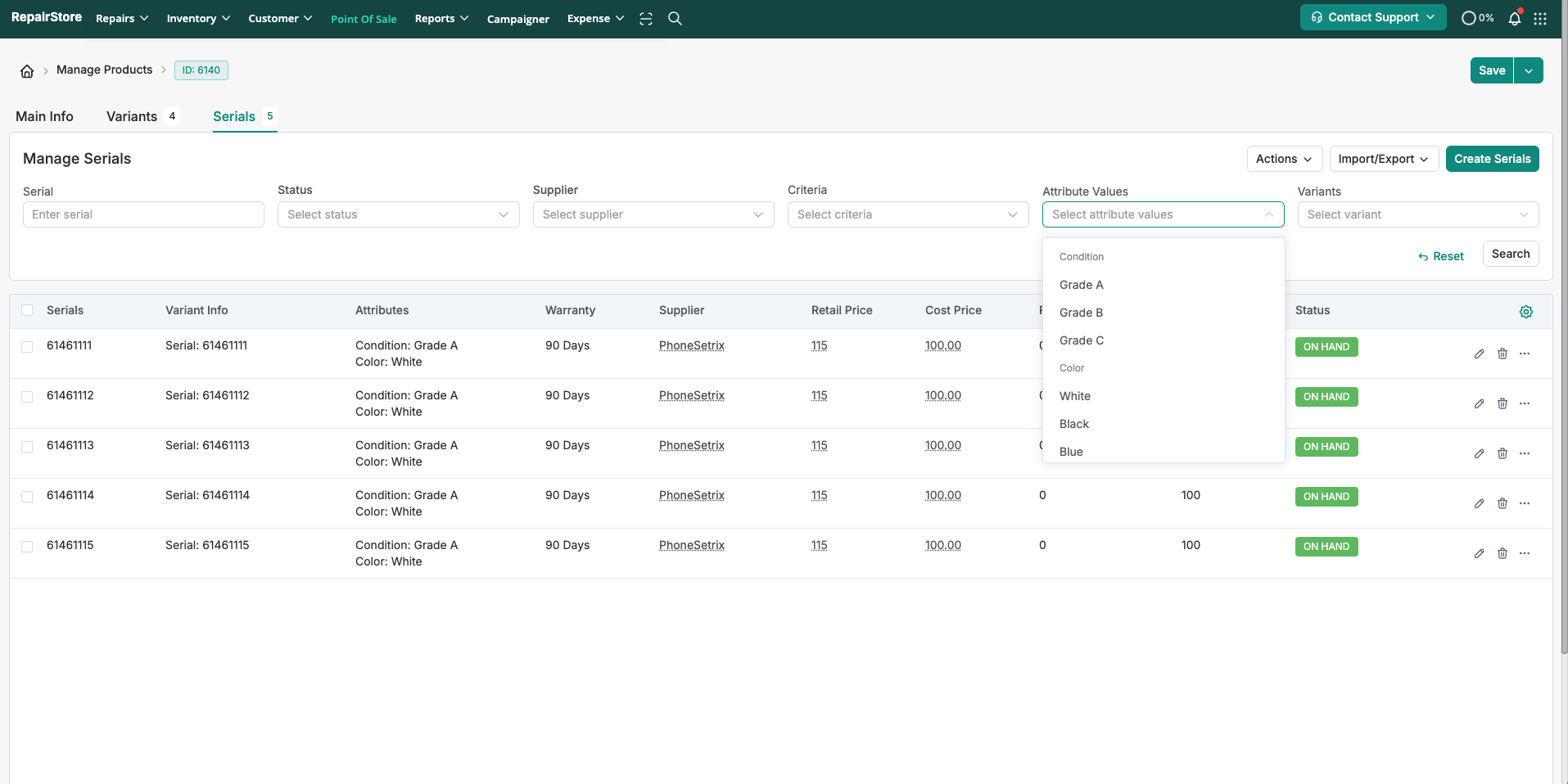
Task: Click the Enter serial input field
Action: tap(143, 214)
